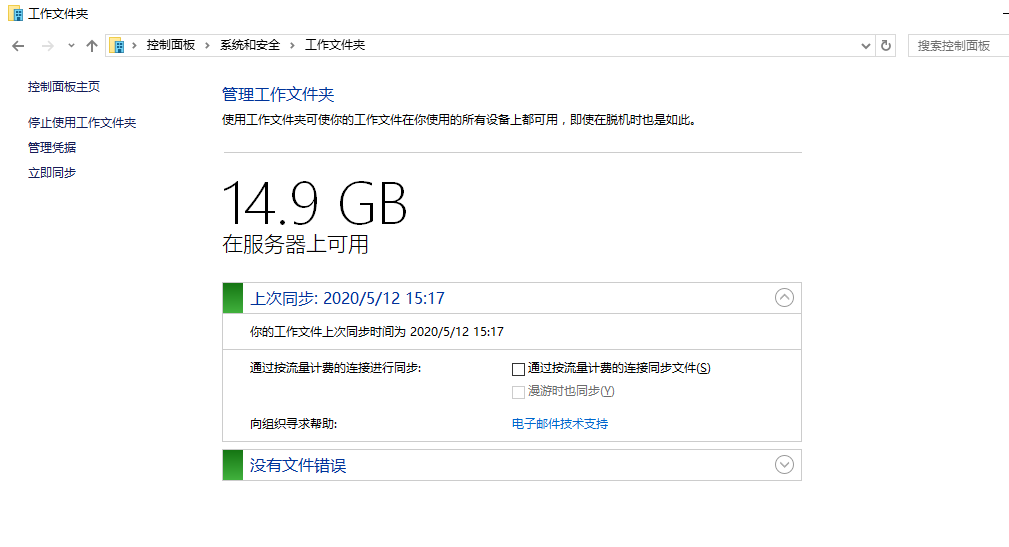
Task: Click the forward navigation arrow
Action: coord(47,46)
